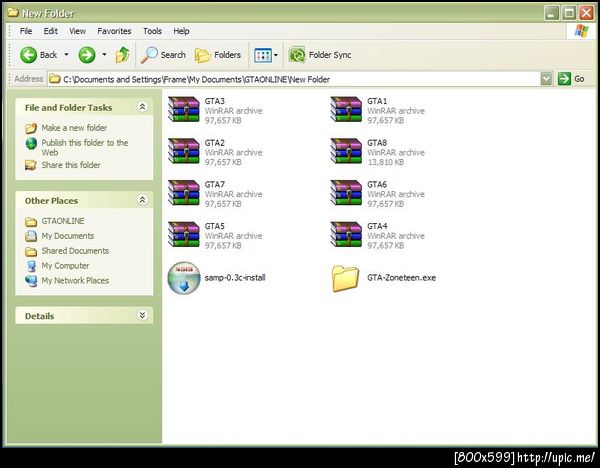Select the samp-0.3c-install installer icon
The height and width of the screenshot is (468, 600).
tap(184, 278)
